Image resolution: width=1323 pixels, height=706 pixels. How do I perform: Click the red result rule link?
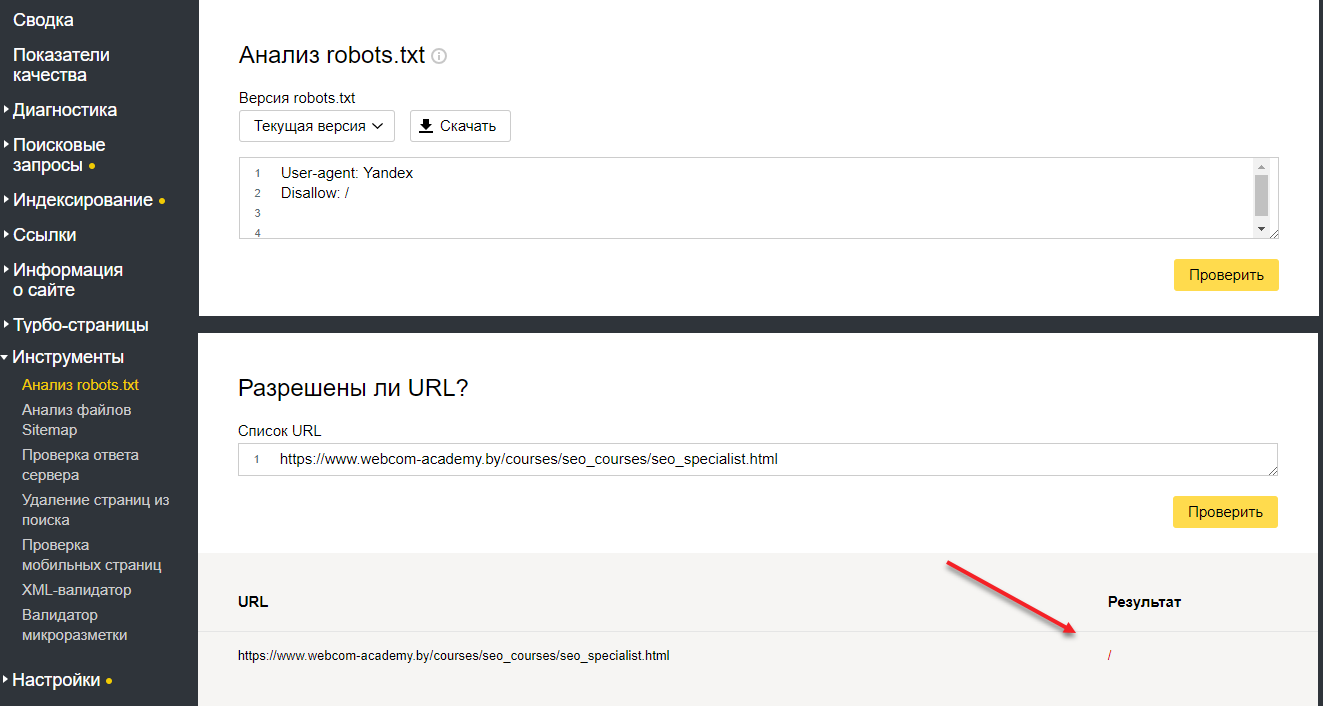pos(1110,656)
